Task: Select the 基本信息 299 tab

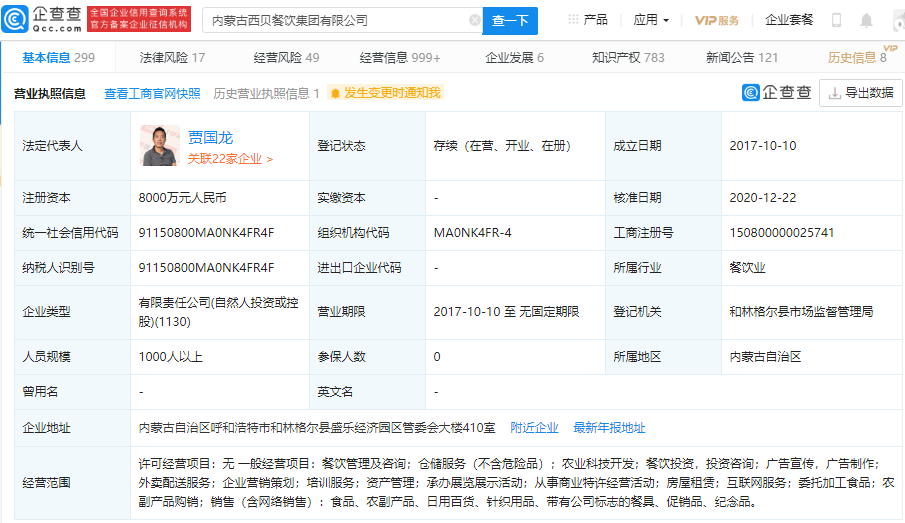Action: coord(58,58)
